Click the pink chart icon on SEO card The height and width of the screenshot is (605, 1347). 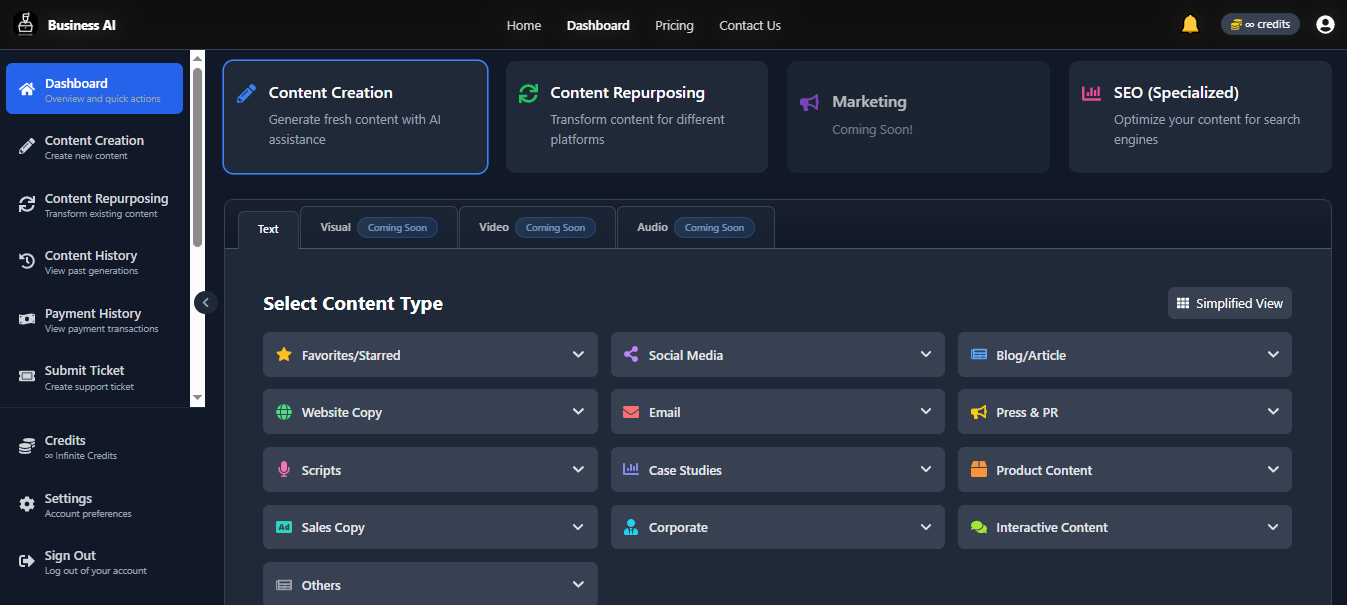point(1091,93)
